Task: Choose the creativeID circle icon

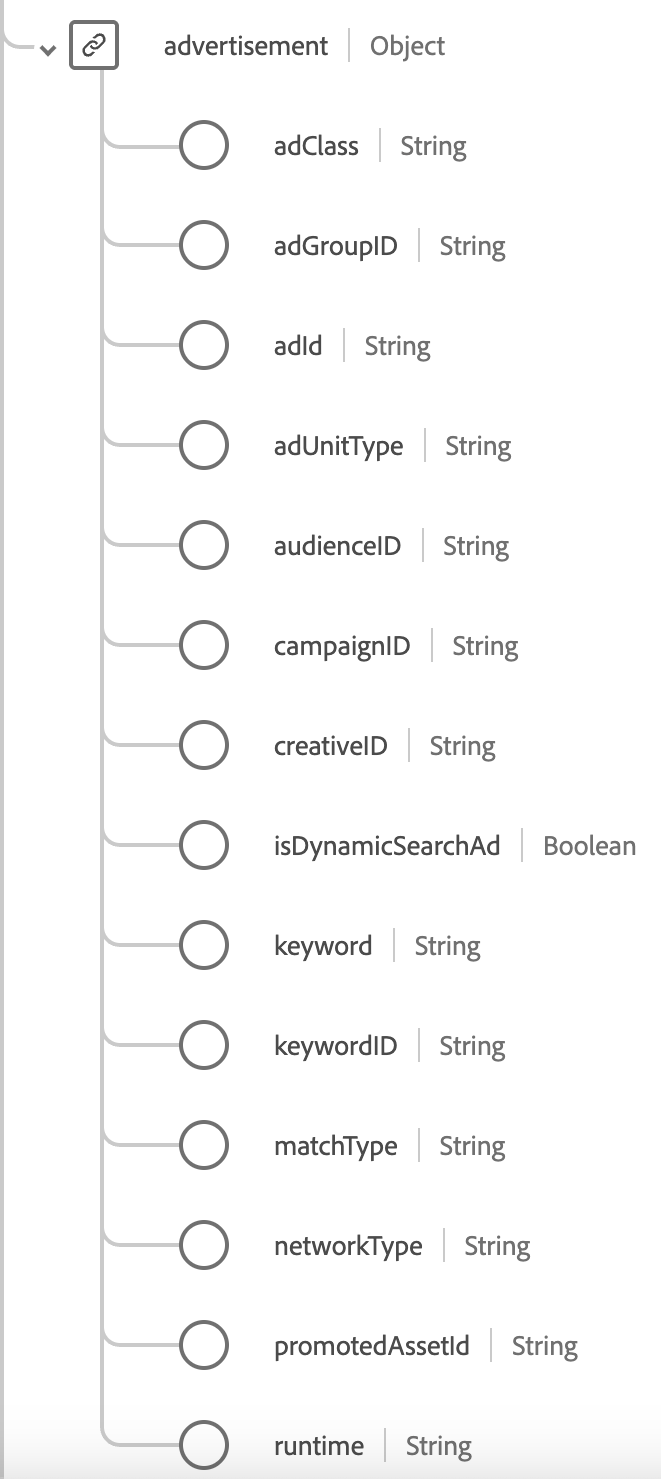Action: (204, 746)
